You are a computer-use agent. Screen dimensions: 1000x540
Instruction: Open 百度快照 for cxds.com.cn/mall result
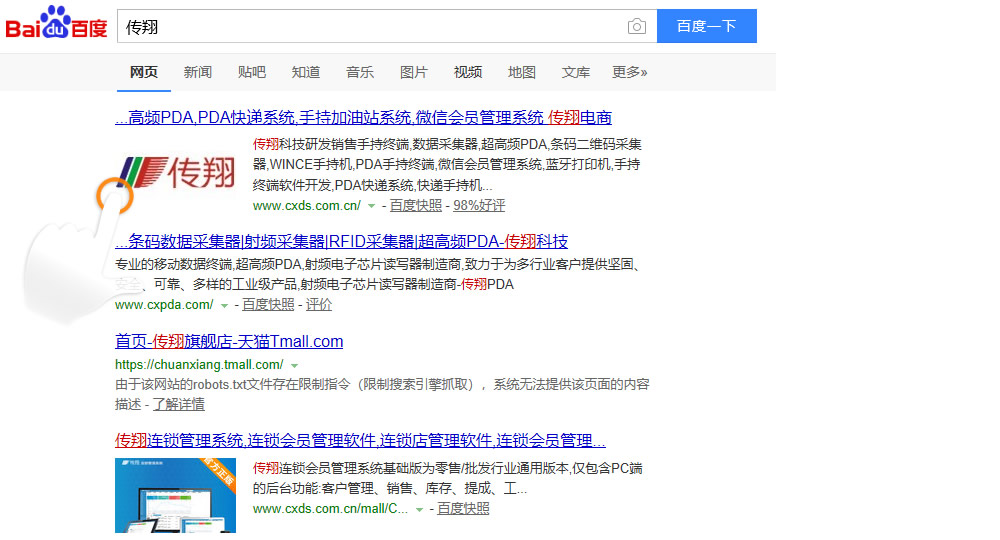coord(463,508)
